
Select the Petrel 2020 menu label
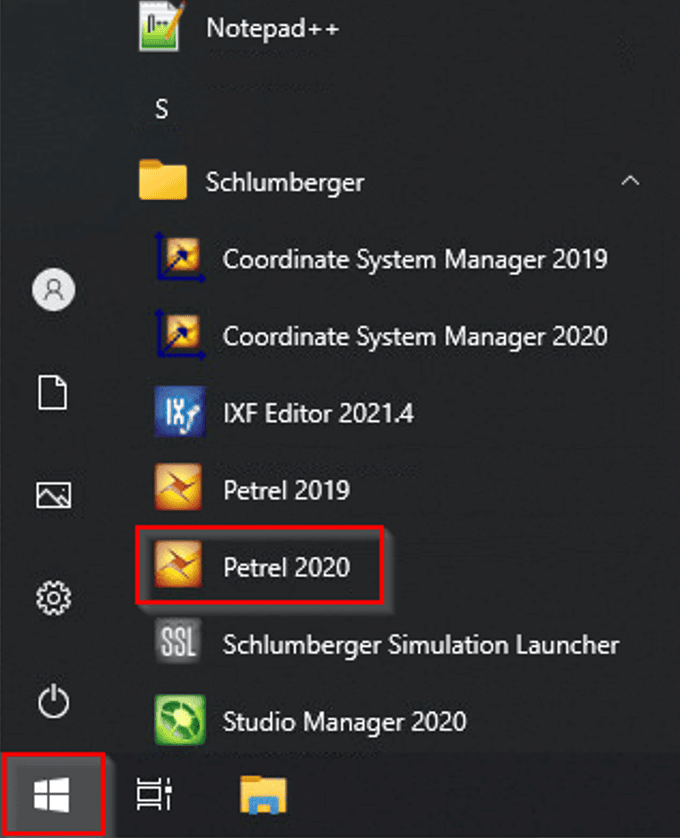(x=286, y=567)
